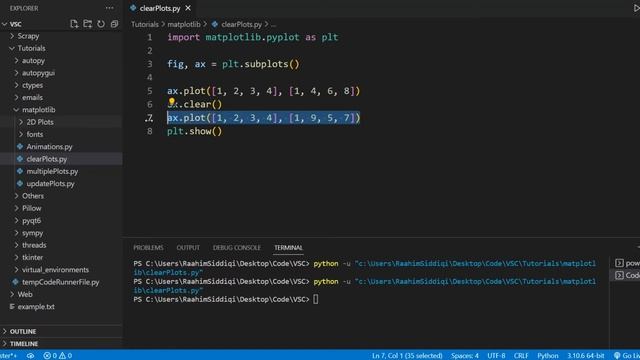640x360 pixels.
Task: Click the Tutorials breadcrumb
Action: tap(144, 24)
